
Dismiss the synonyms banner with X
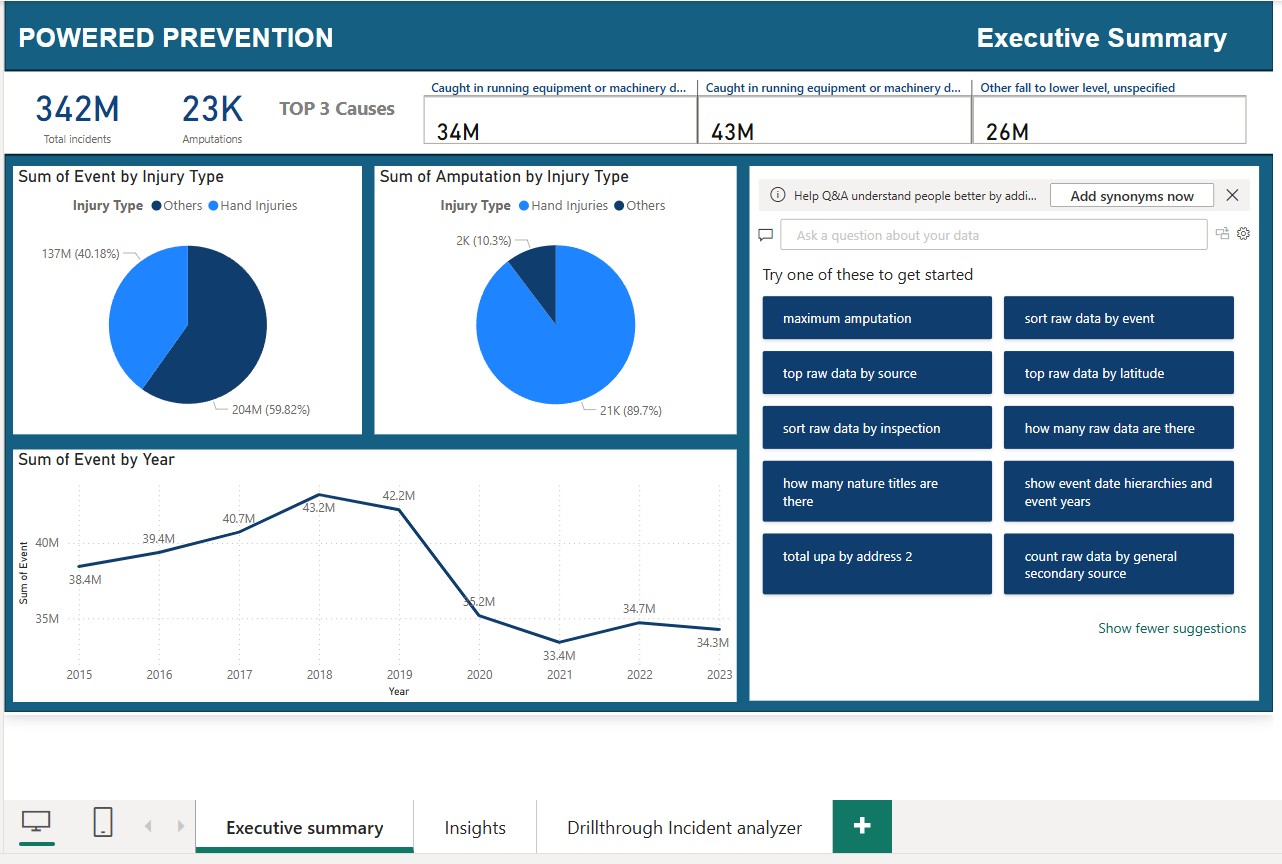pyautogui.click(x=1232, y=195)
